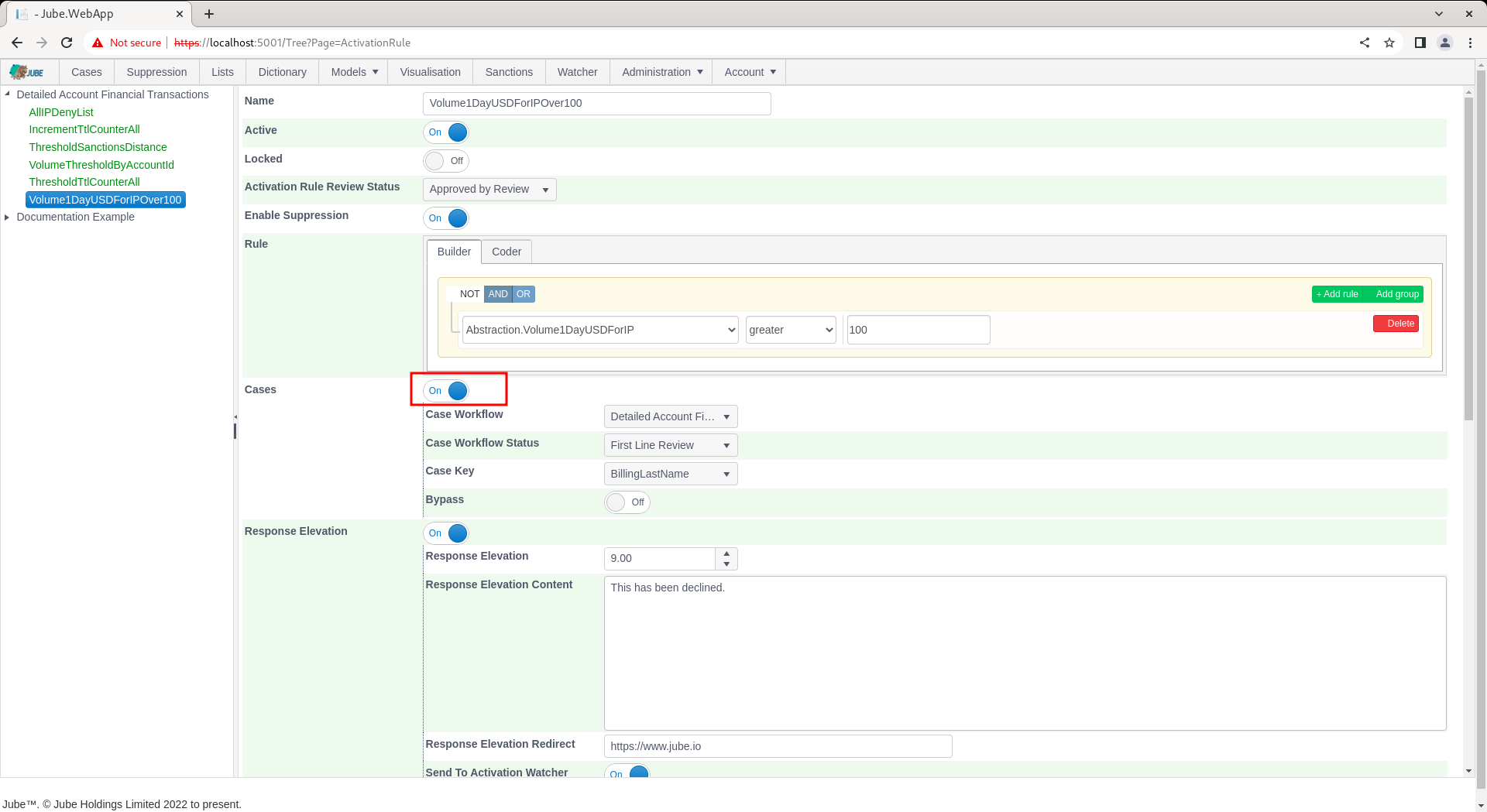This screenshot has height=812, width=1487.
Task: Switch to the Builder tab
Action: pos(454,252)
